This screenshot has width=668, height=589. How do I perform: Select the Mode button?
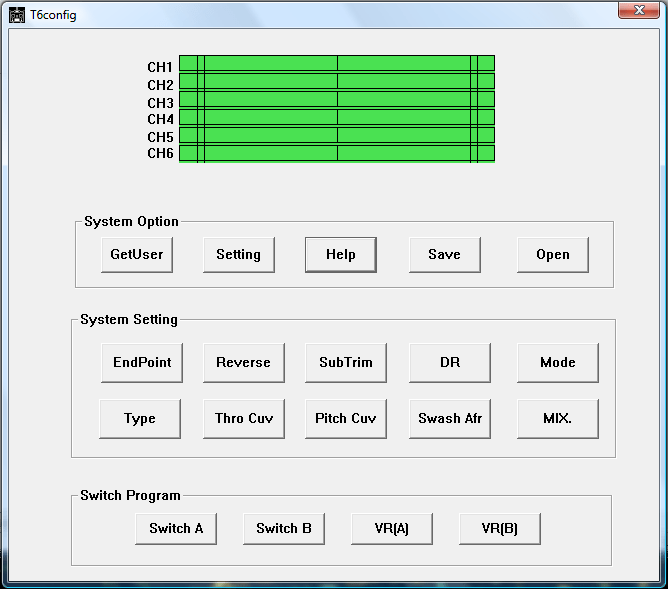(x=558, y=363)
